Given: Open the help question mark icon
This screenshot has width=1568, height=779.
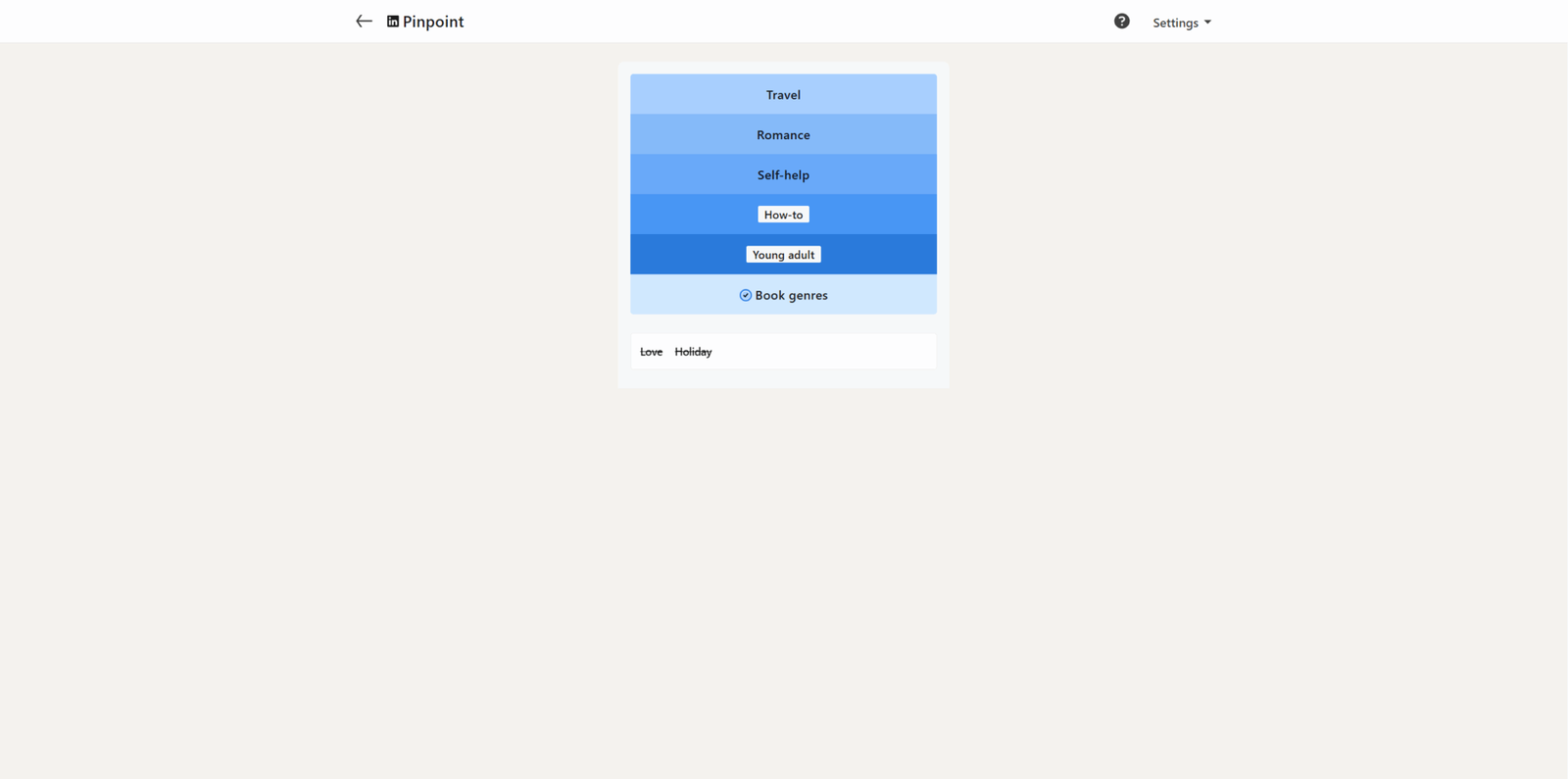Looking at the screenshot, I should [x=1121, y=22].
